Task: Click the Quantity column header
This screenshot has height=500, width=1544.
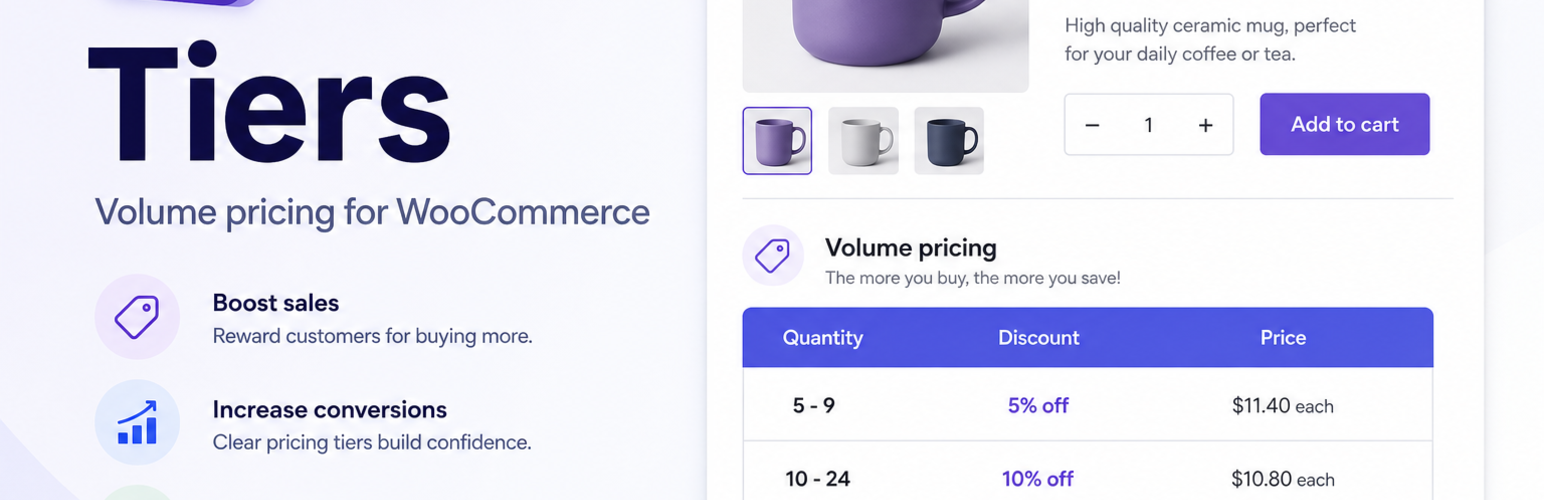Action: 822,338
